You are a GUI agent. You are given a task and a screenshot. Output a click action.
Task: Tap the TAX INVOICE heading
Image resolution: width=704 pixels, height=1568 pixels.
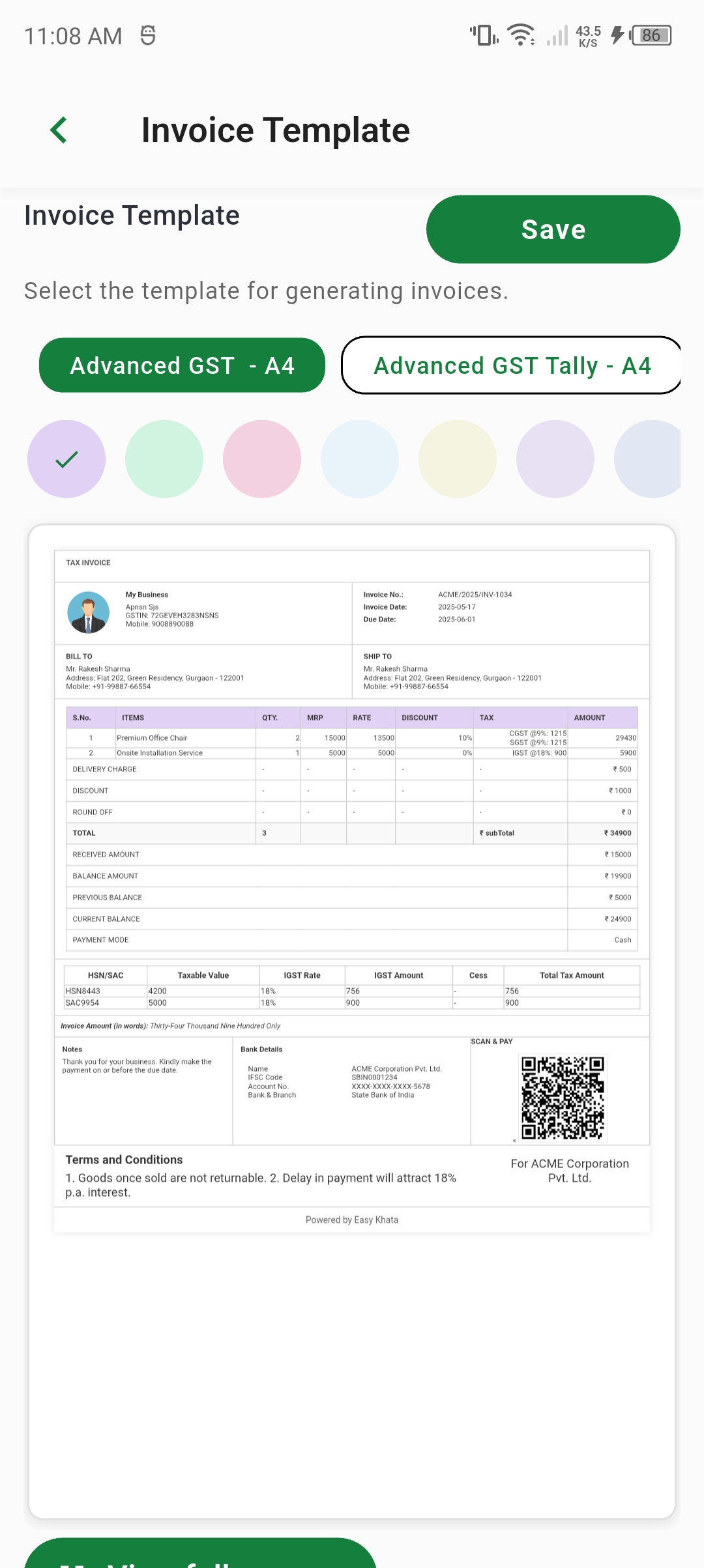click(88, 563)
